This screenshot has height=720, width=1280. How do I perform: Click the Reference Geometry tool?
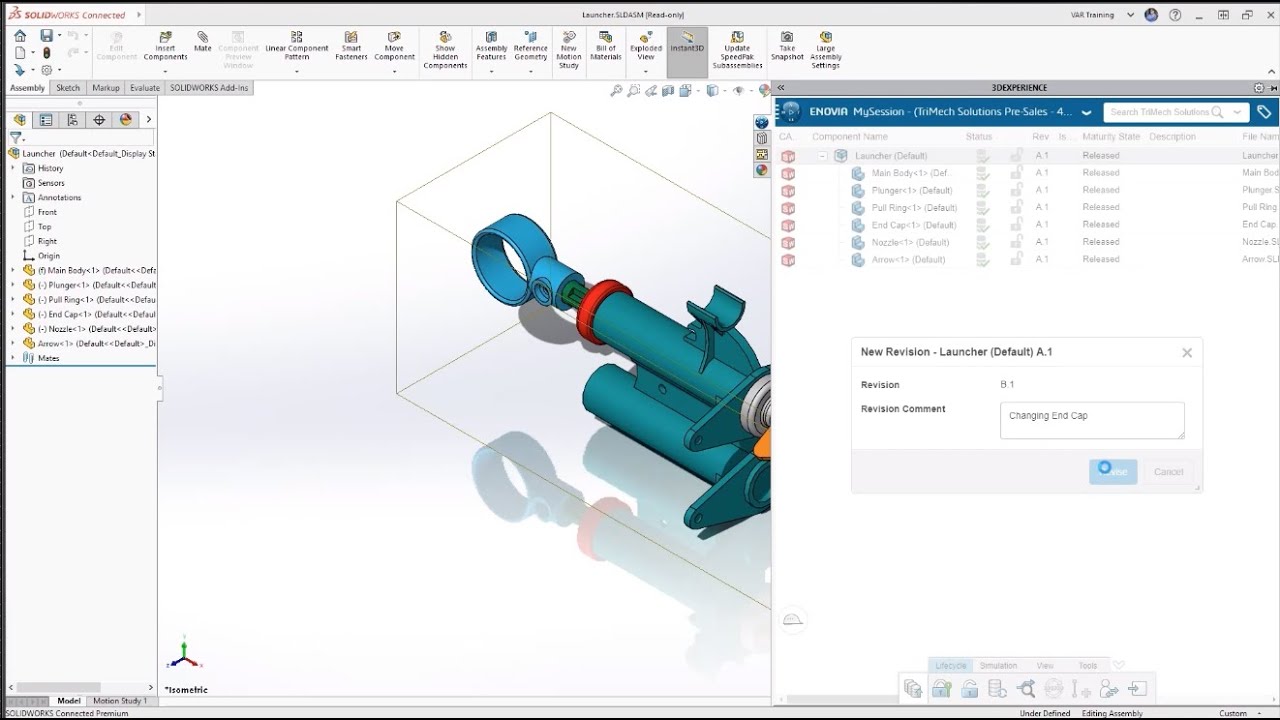[531, 46]
